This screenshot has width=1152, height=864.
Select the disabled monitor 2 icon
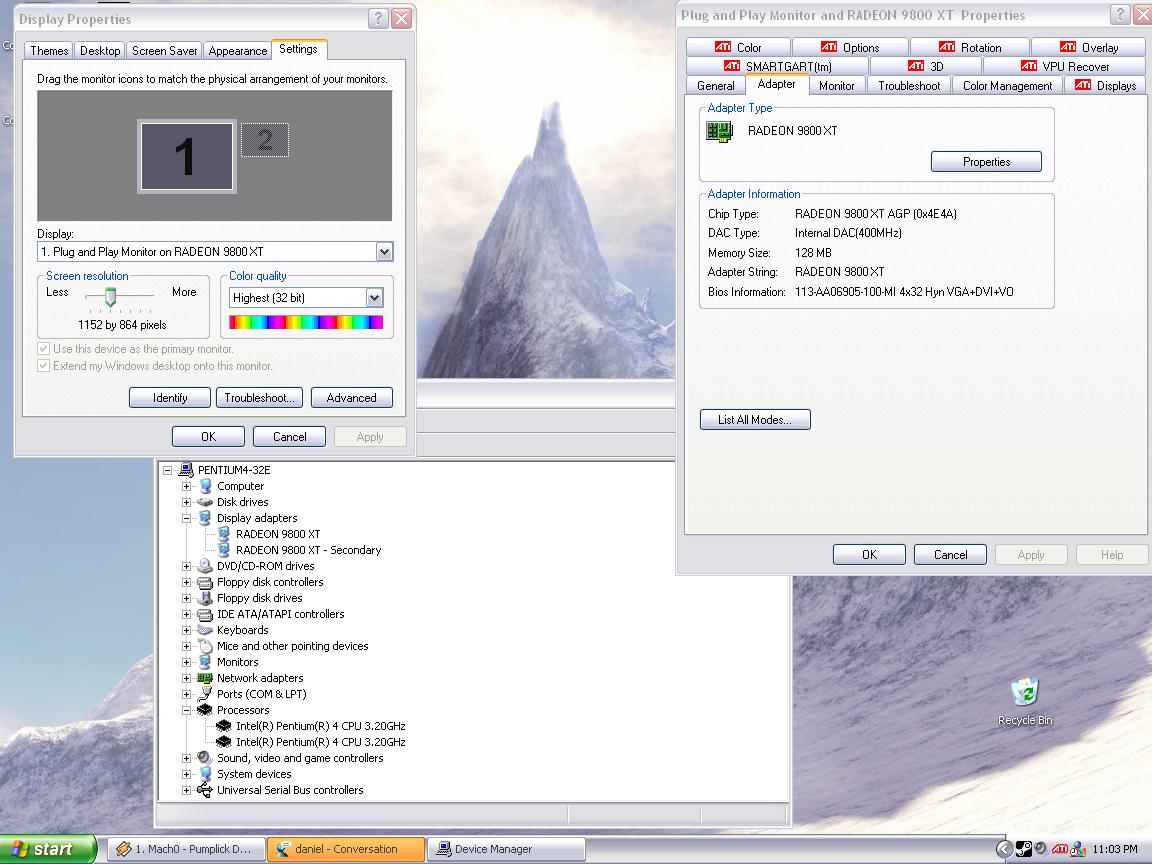point(265,140)
